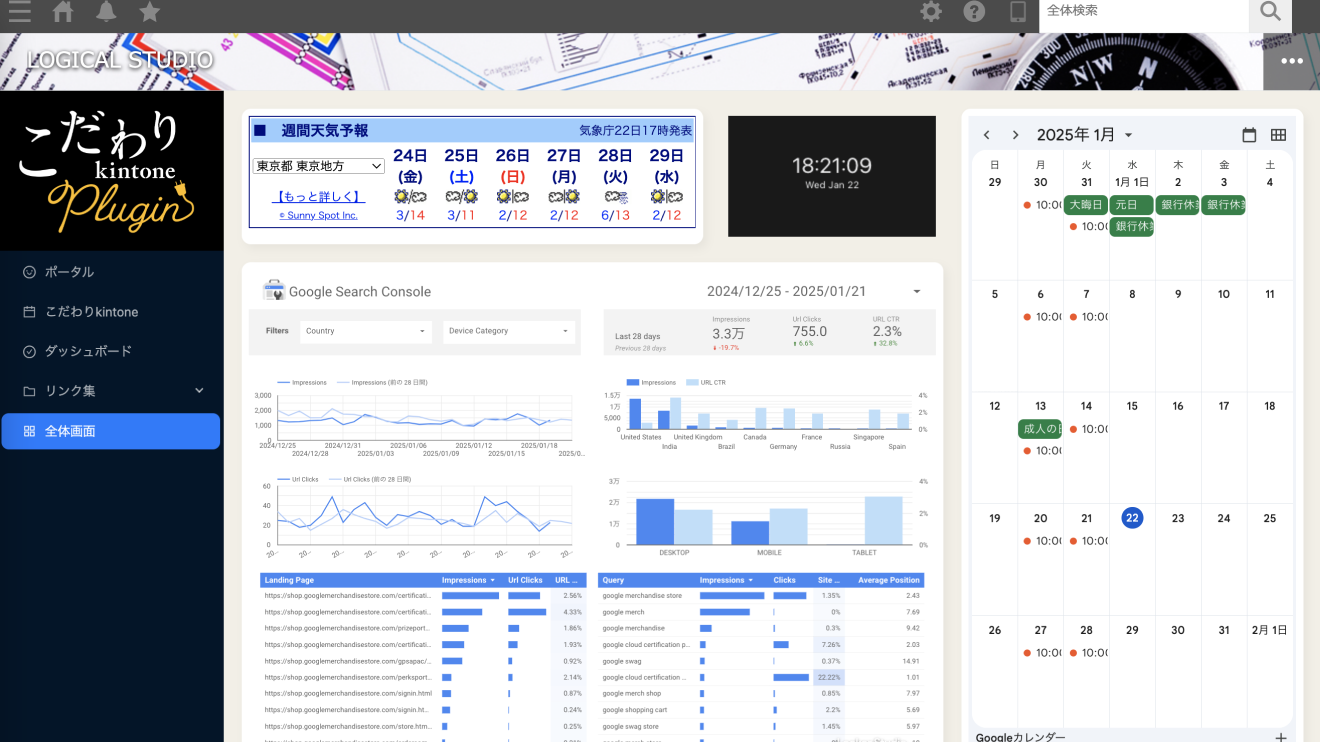Click the TABLET bar chart label

(x=864, y=553)
